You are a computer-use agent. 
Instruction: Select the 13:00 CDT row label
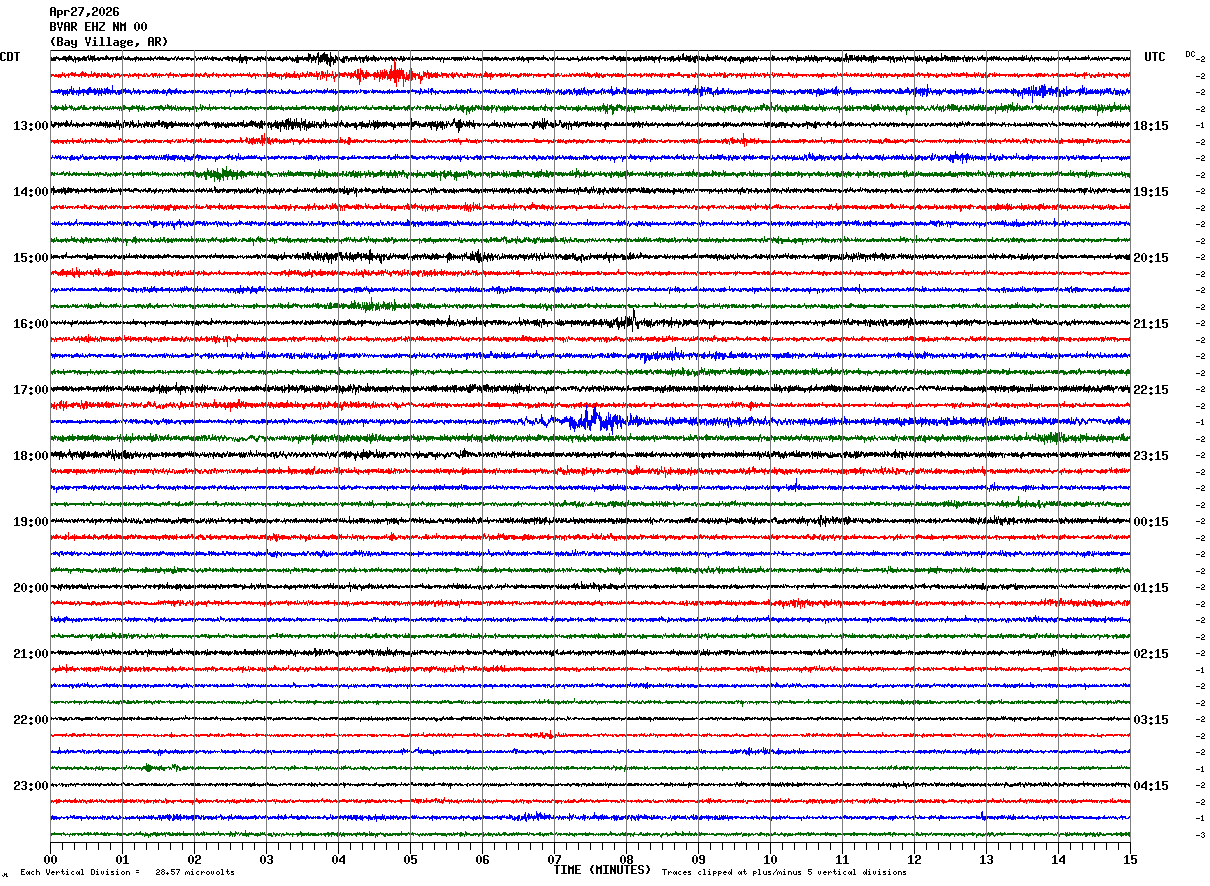30,125
